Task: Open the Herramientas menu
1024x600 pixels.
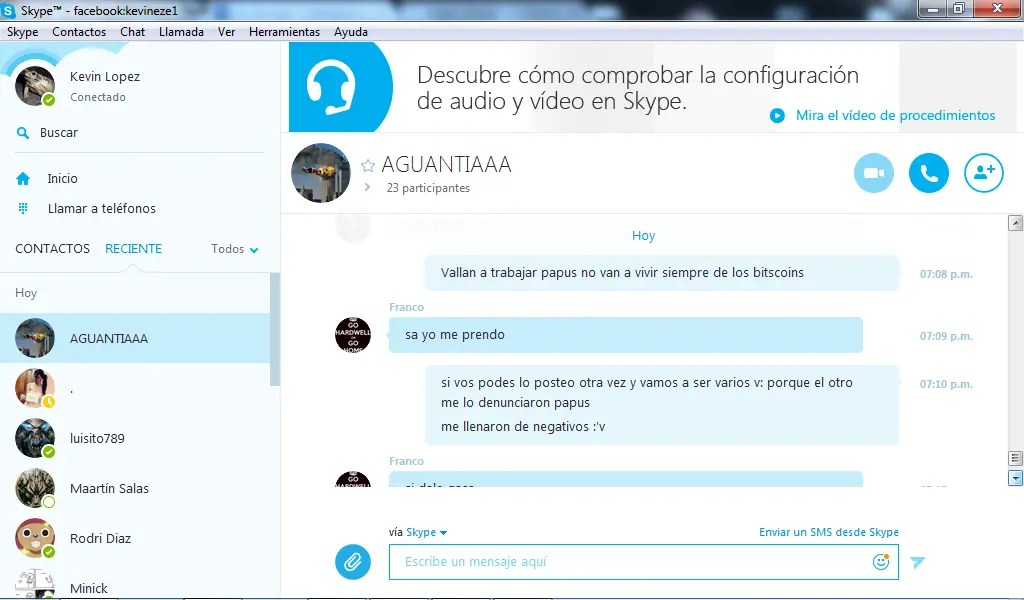Action: (x=284, y=31)
